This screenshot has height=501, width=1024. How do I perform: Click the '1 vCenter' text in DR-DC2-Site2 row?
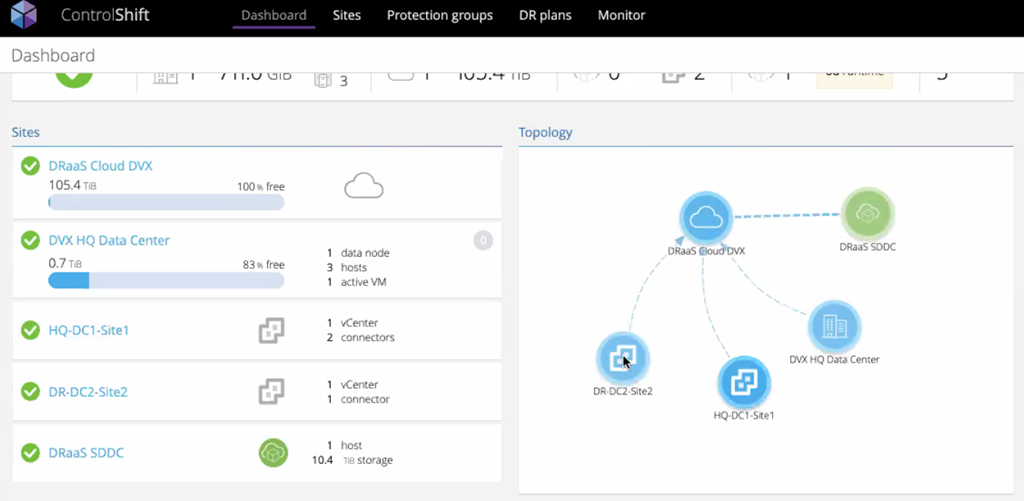(352, 384)
